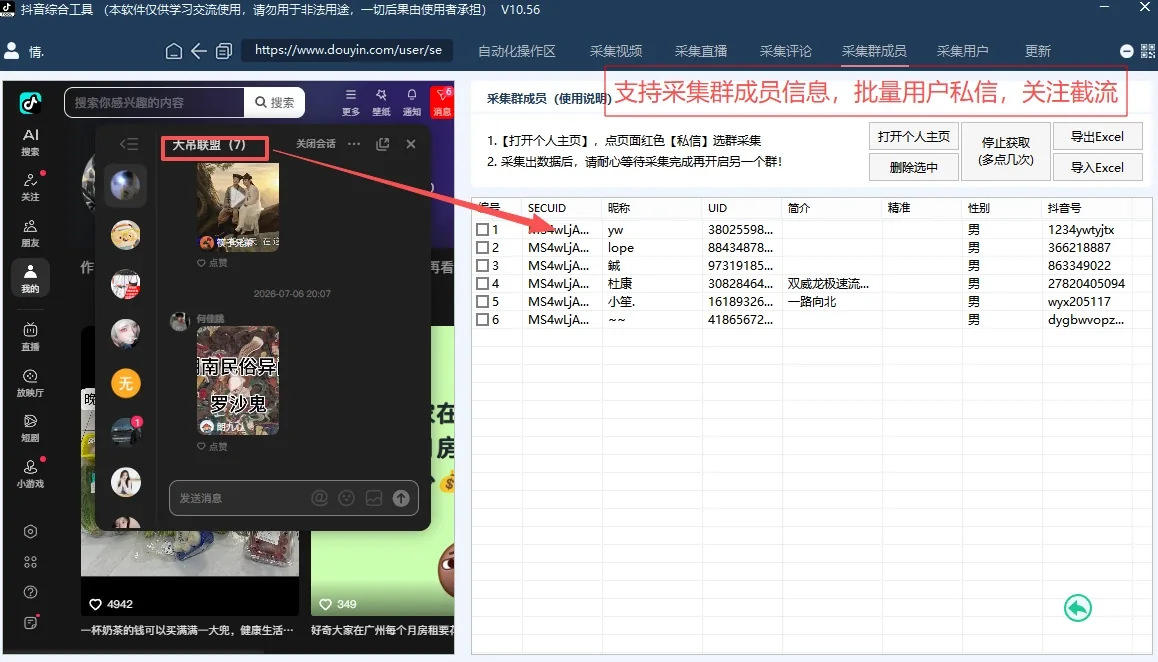Click 打开个人主页 button
1158x662 pixels.
coord(914,137)
